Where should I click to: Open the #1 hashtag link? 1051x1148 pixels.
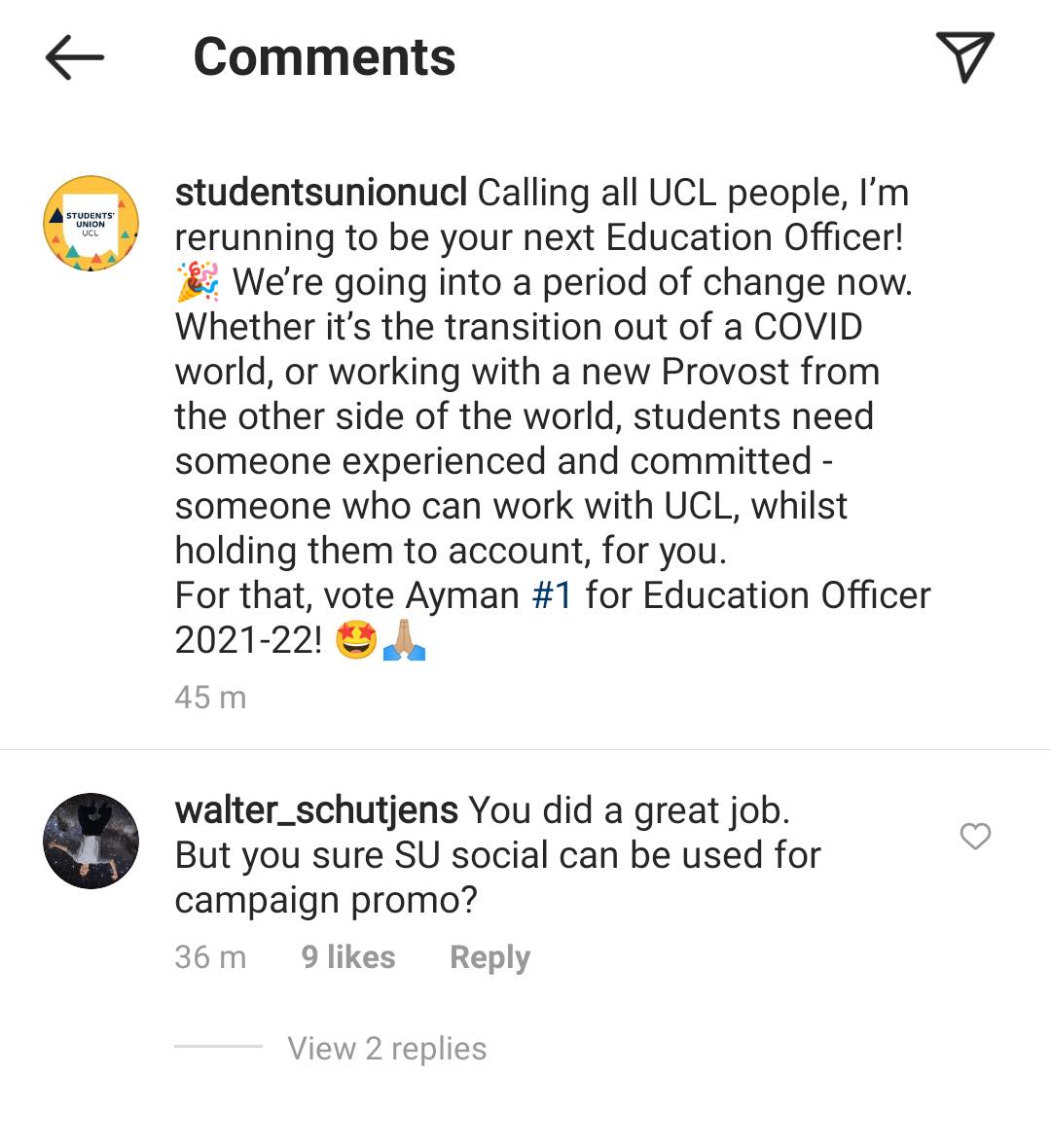553,595
